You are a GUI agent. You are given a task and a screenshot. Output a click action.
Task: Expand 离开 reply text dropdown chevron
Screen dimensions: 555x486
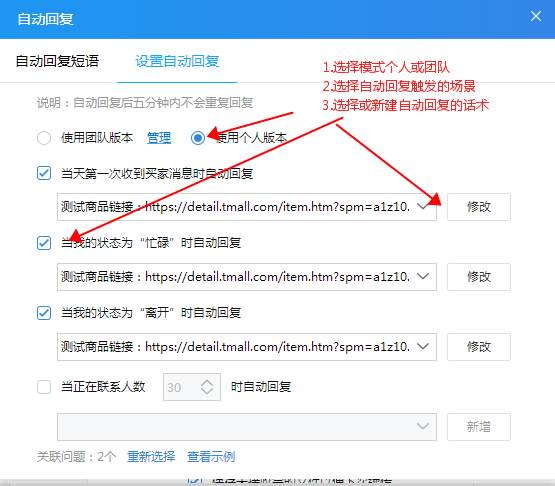(423, 347)
